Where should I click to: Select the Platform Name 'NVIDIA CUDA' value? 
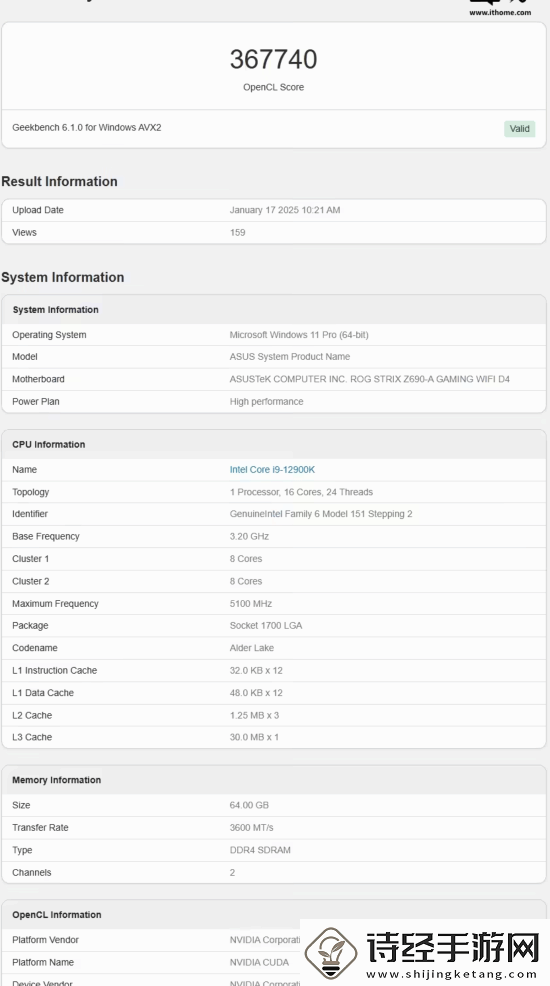click(x=259, y=963)
